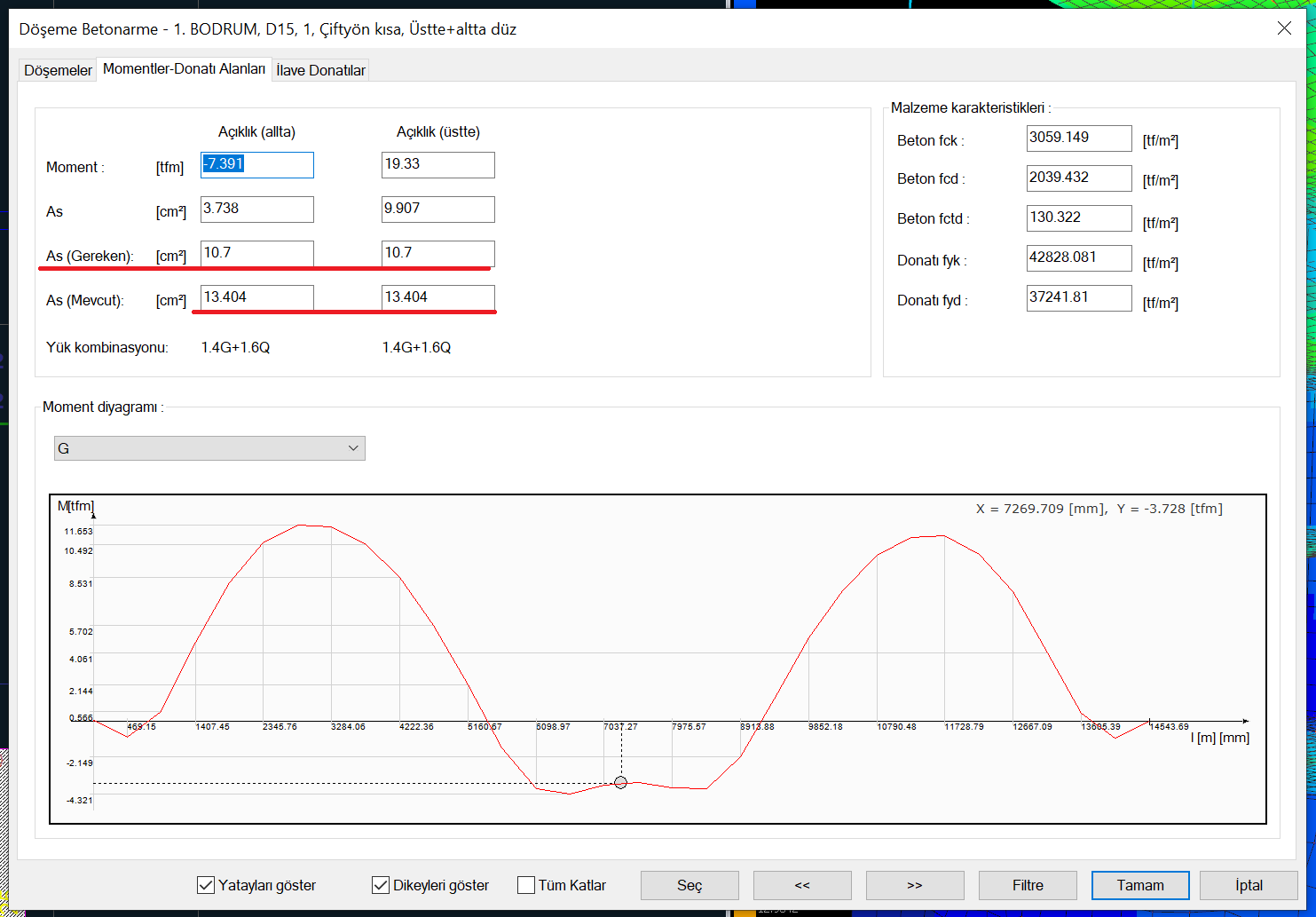Click the Açıklık (altta) column header

[x=256, y=132]
